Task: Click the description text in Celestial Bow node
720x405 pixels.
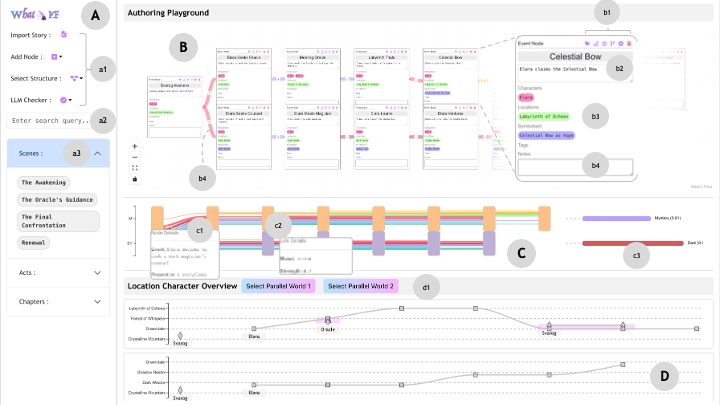Action: (x=558, y=69)
